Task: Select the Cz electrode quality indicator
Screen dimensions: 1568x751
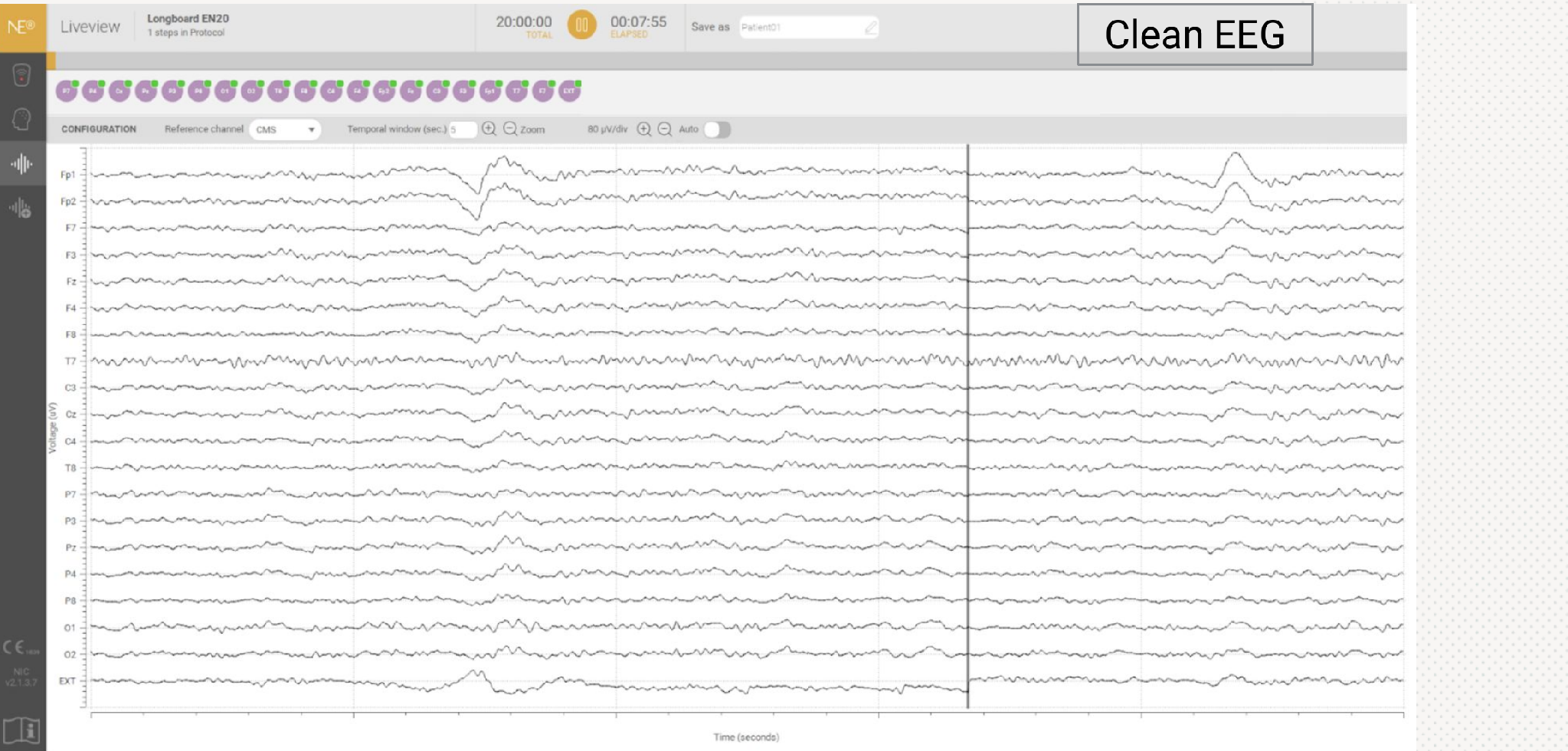Action: click(119, 91)
